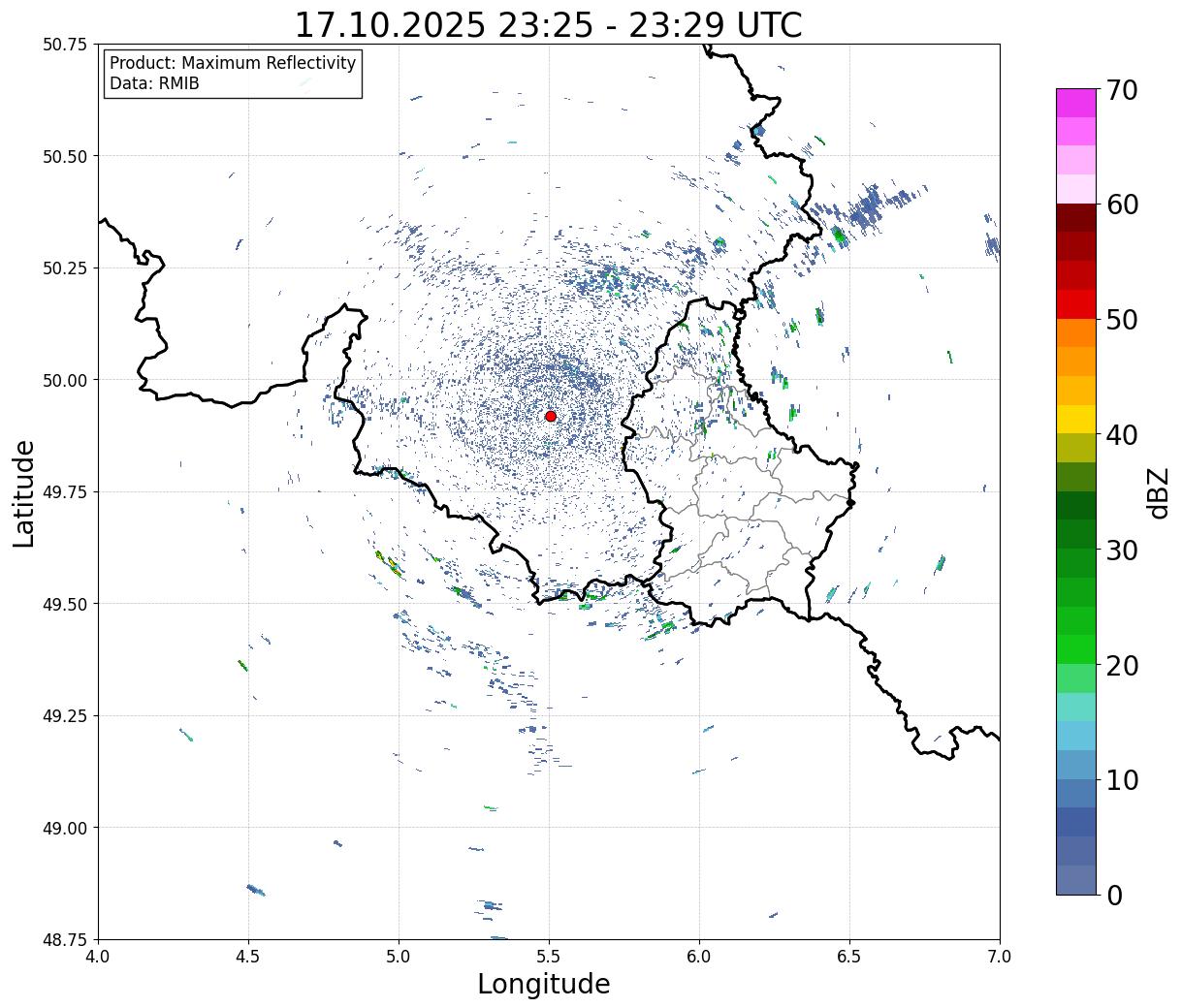This screenshot has height=1008, width=1182.
Task: Click the latitude tick label 49.75
Action: tap(65, 492)
